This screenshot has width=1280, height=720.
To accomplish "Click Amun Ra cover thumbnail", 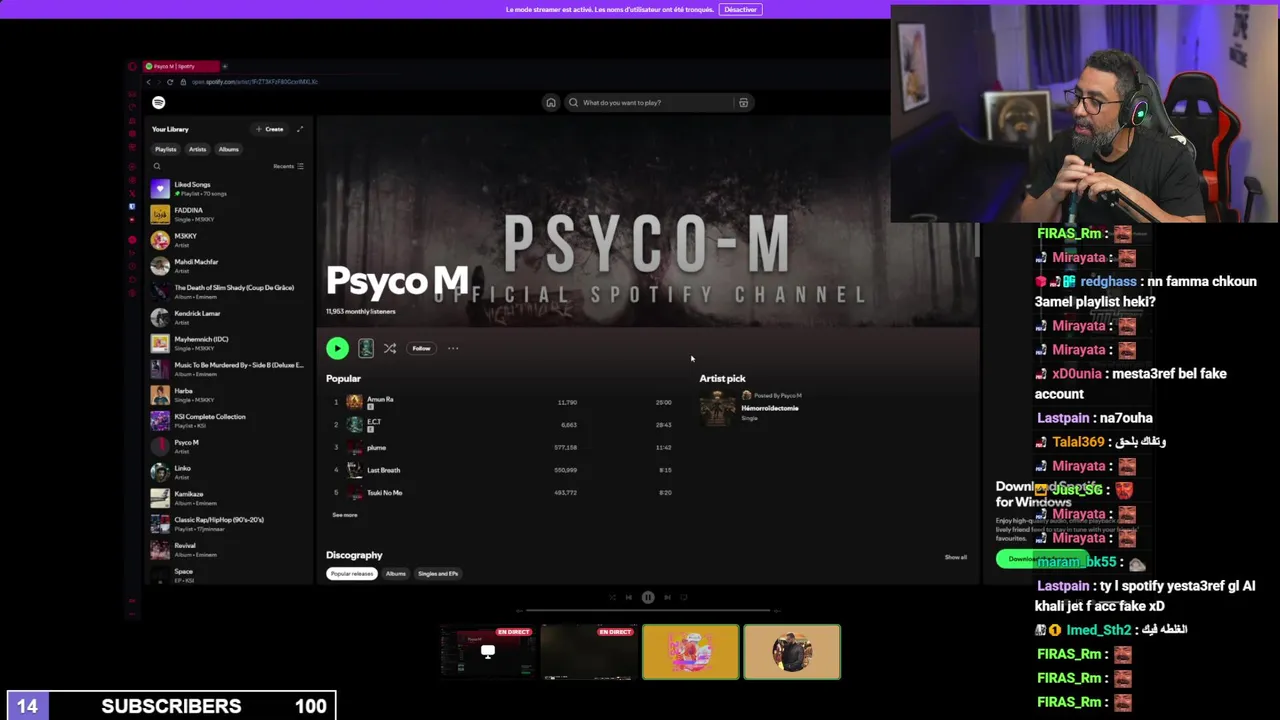I will coord(354,402).
